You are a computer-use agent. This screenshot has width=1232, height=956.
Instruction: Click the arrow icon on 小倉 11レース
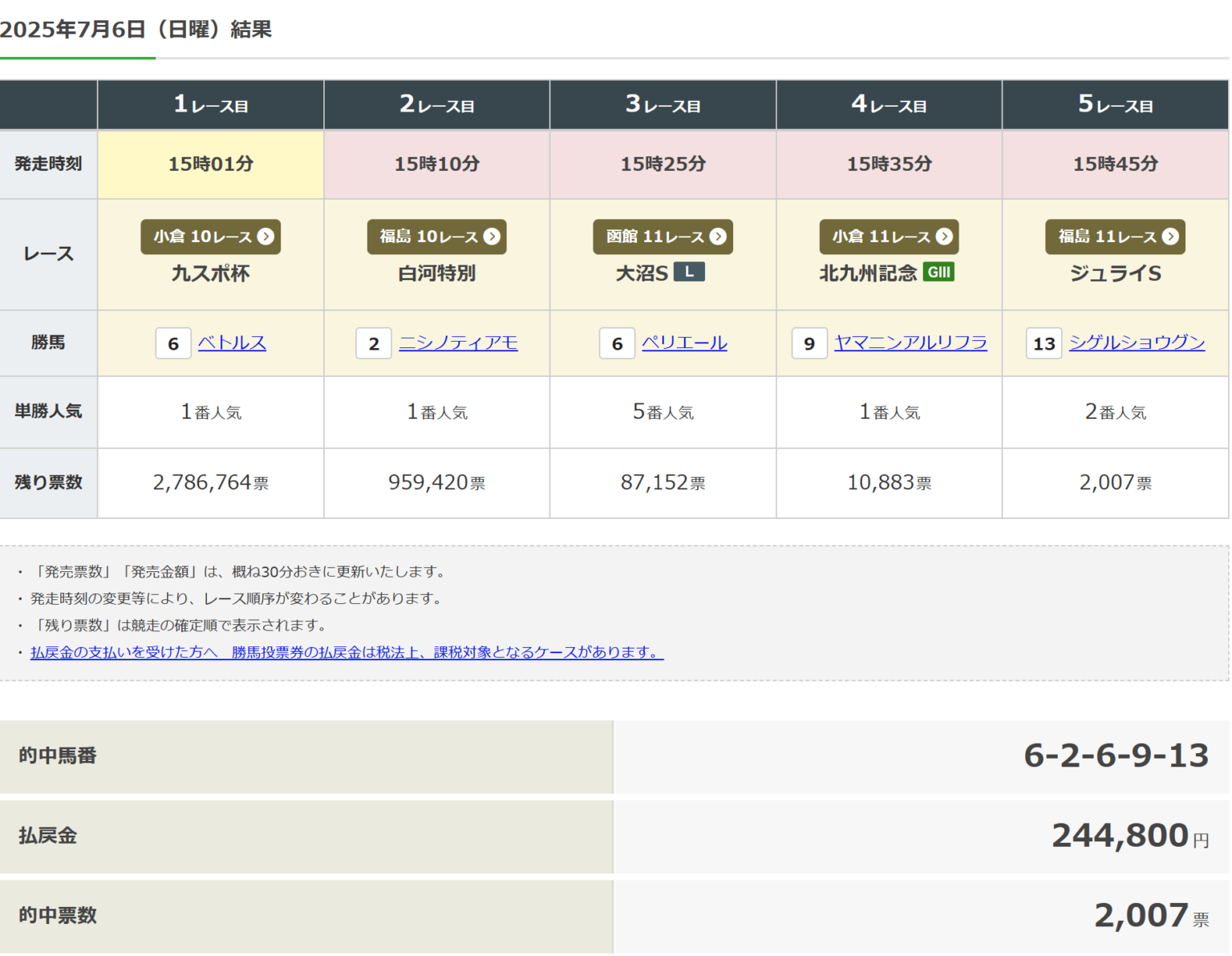coord(945,237)
